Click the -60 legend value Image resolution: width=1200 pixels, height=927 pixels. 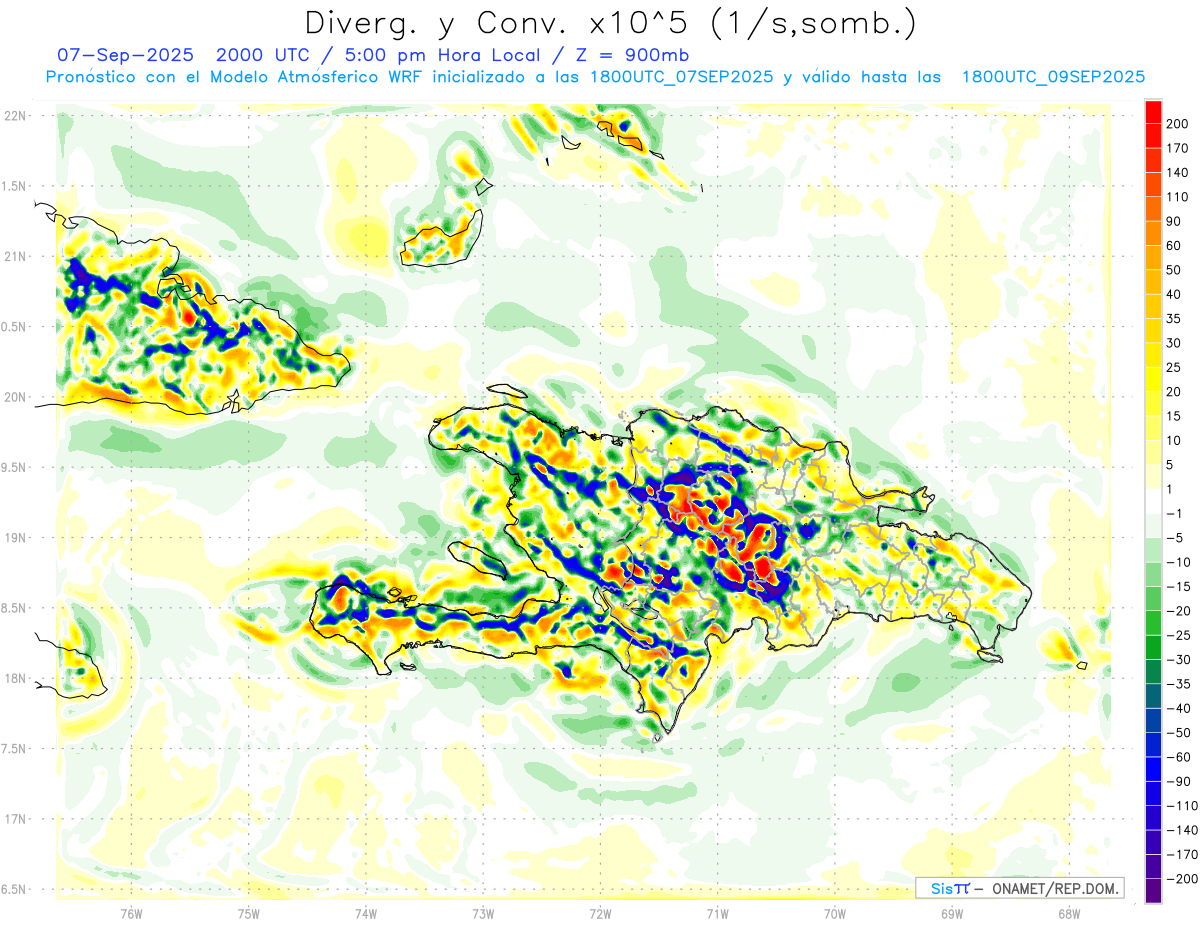pyautogui.click(x=1178, y=757)
